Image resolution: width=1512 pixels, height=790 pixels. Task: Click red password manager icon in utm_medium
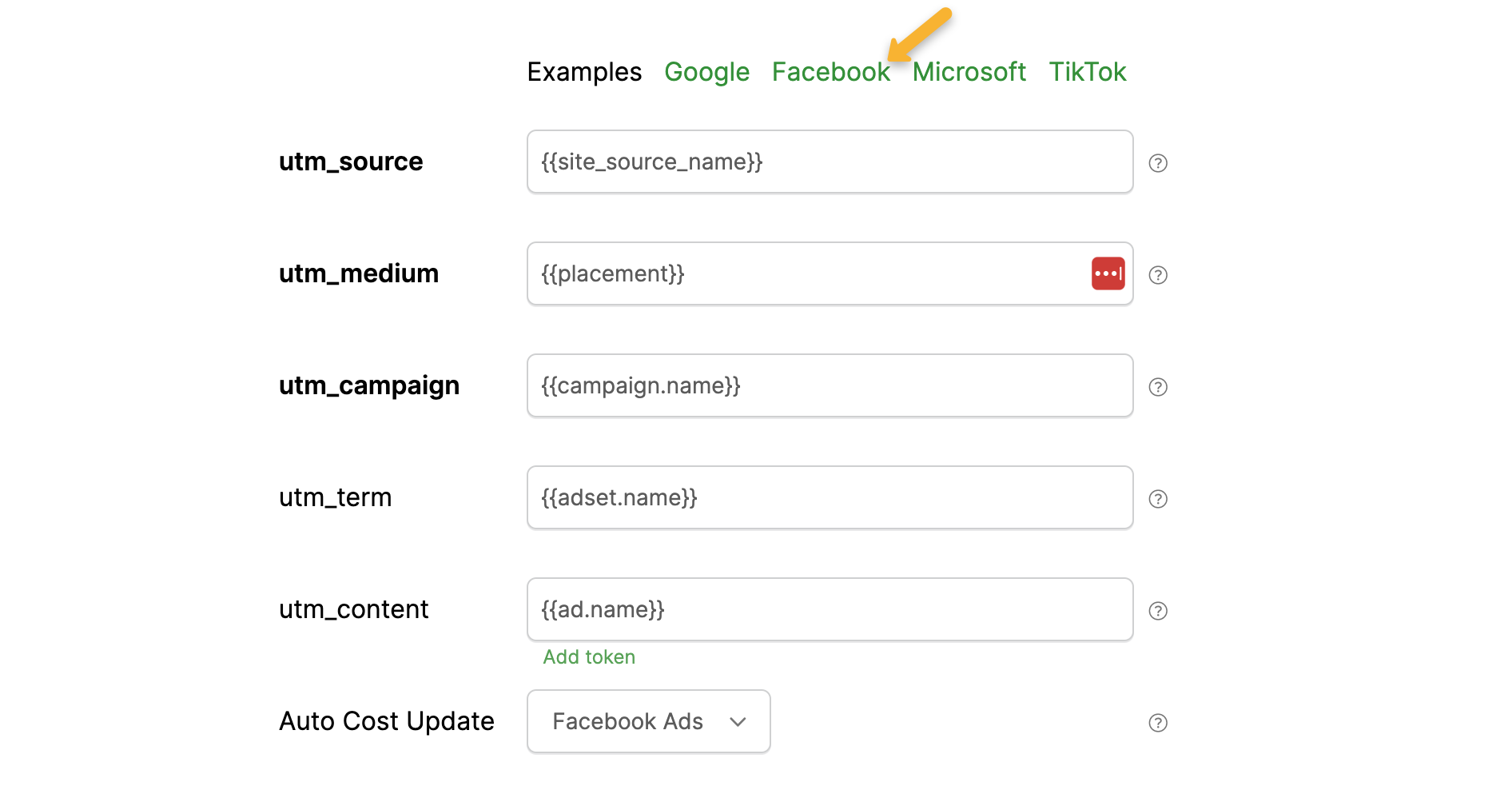point(1108,273)
